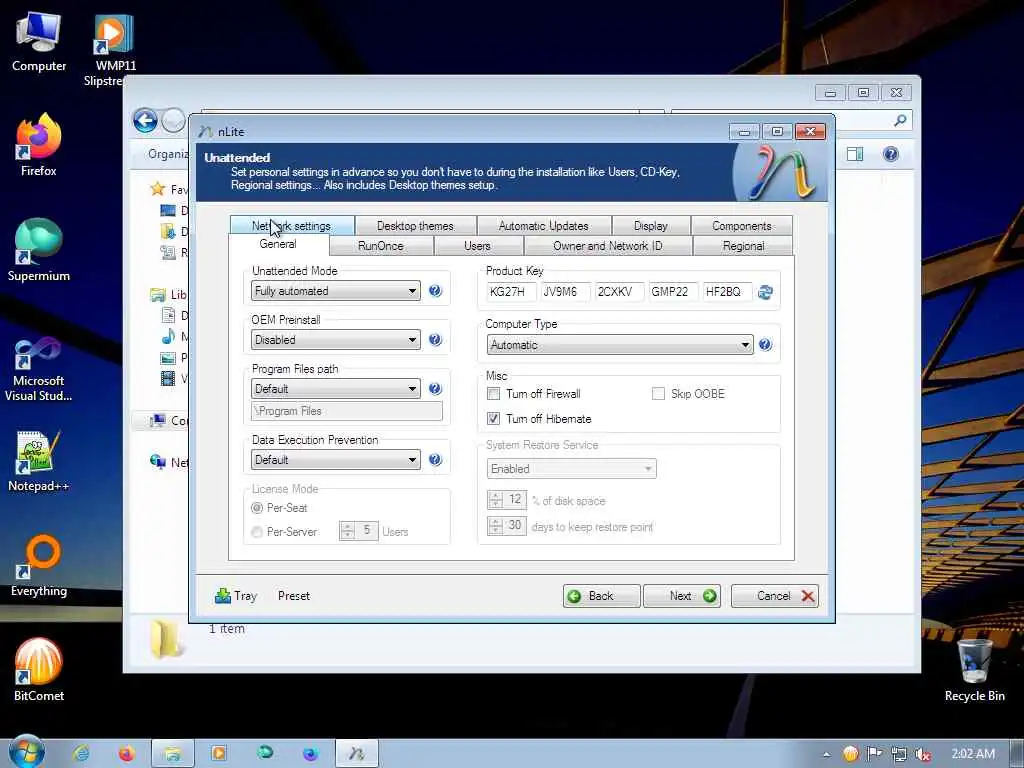1024x768 pixels.
Task: Switch to Components tab
Action: 741,225
